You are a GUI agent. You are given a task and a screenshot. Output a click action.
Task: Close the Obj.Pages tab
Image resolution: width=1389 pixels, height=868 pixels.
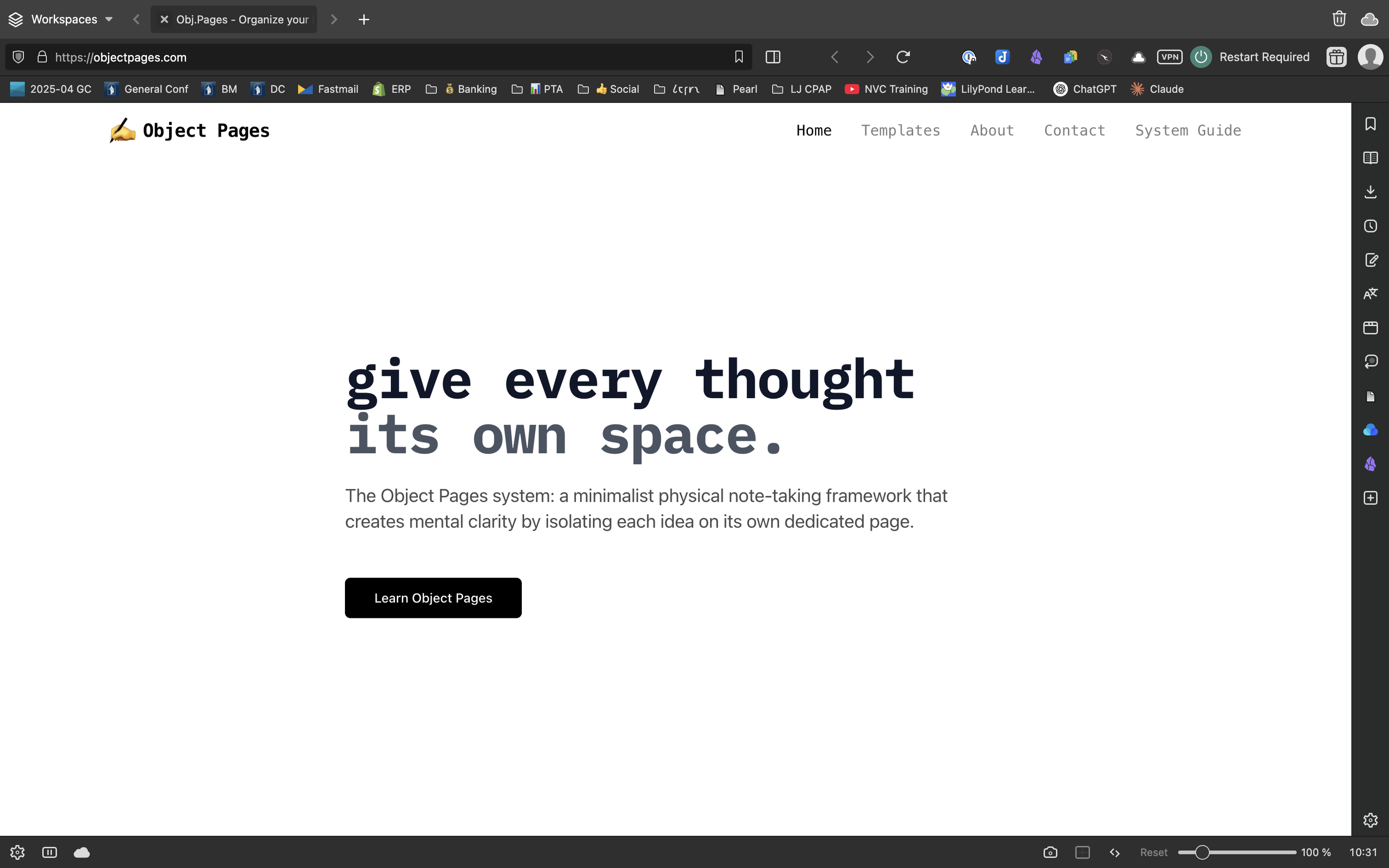click(x=164, y=19)
